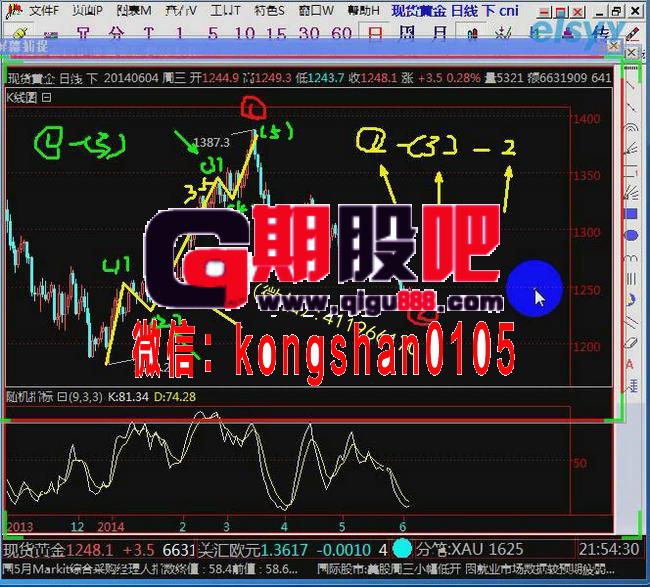The width and height of the screenshot is (650, 587).
Task: Click the K:81.34 indicator value
Action: [128, 397]
